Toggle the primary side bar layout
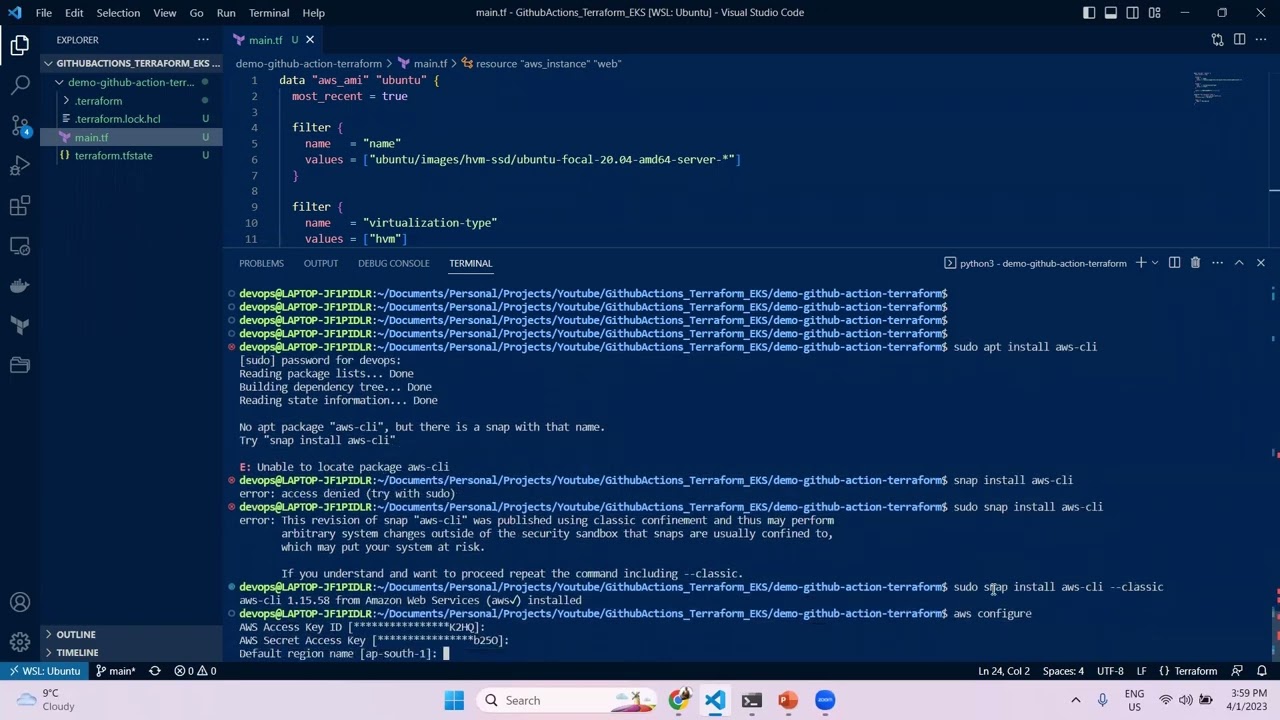Image resolution: width=1280 pixels, height=720 pixels. [x=1089, y=13]
